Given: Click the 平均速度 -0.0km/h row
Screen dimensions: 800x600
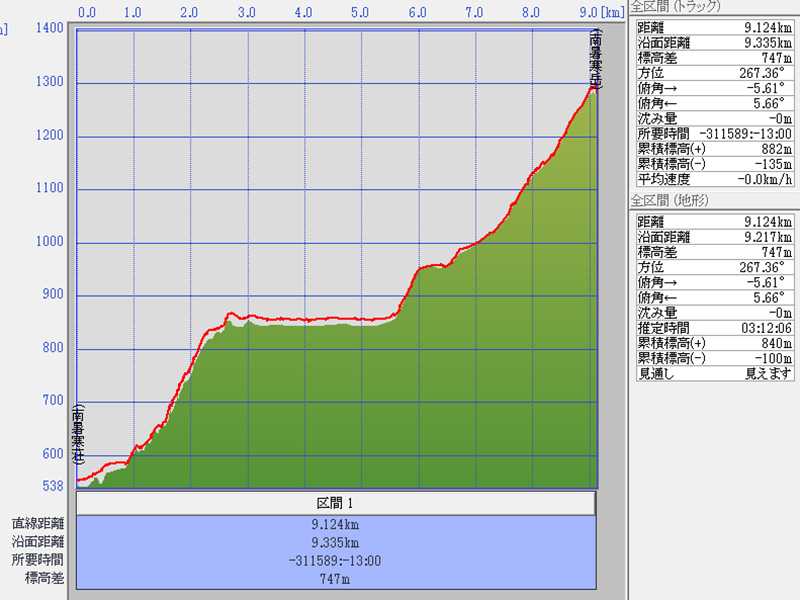Looking at the screenshot, I should click(714, 179).
